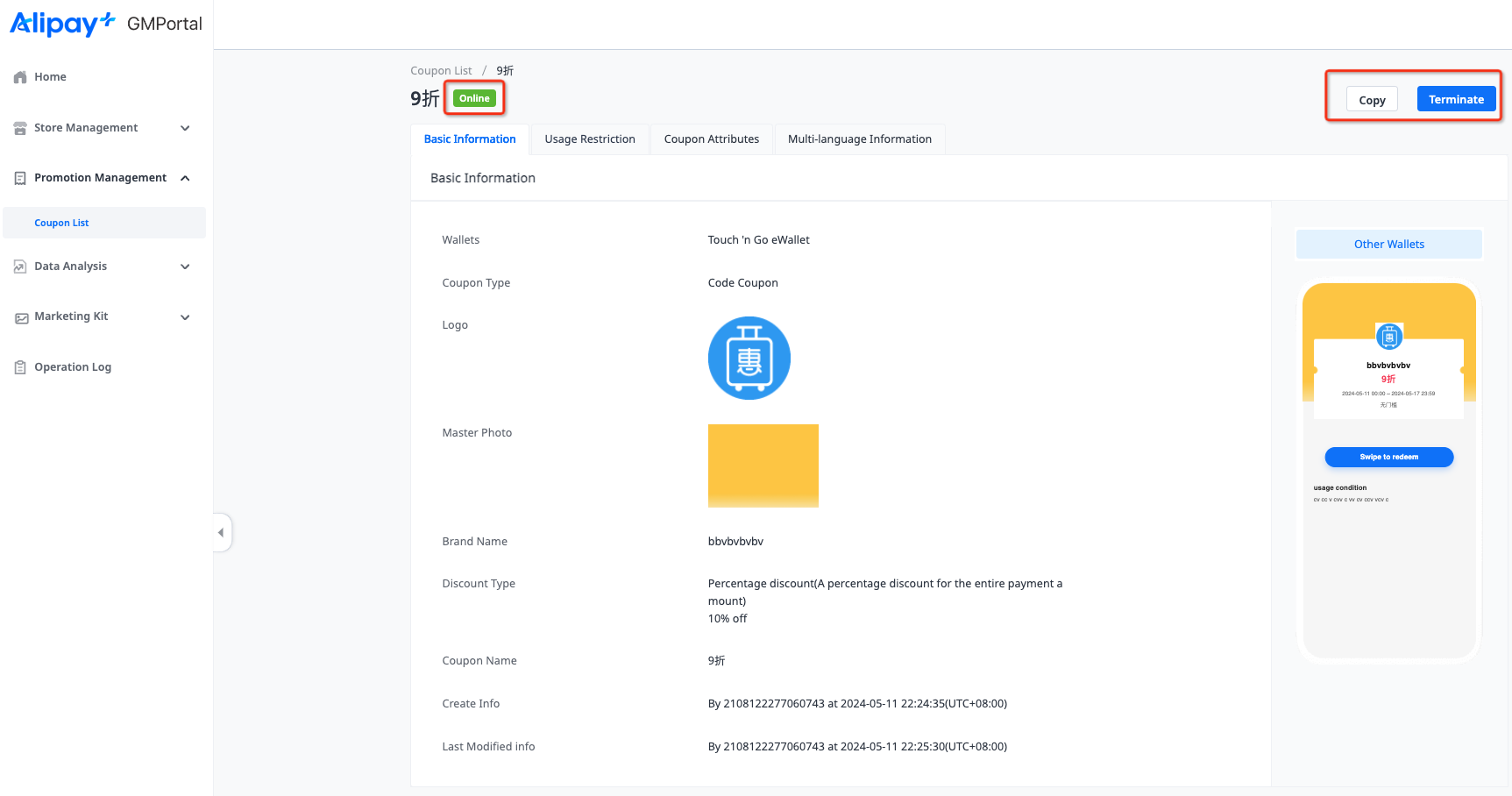Screen dimensions: 1512x796
Task: Click the Operation Log clipboard icon
Action: point(20,367)
